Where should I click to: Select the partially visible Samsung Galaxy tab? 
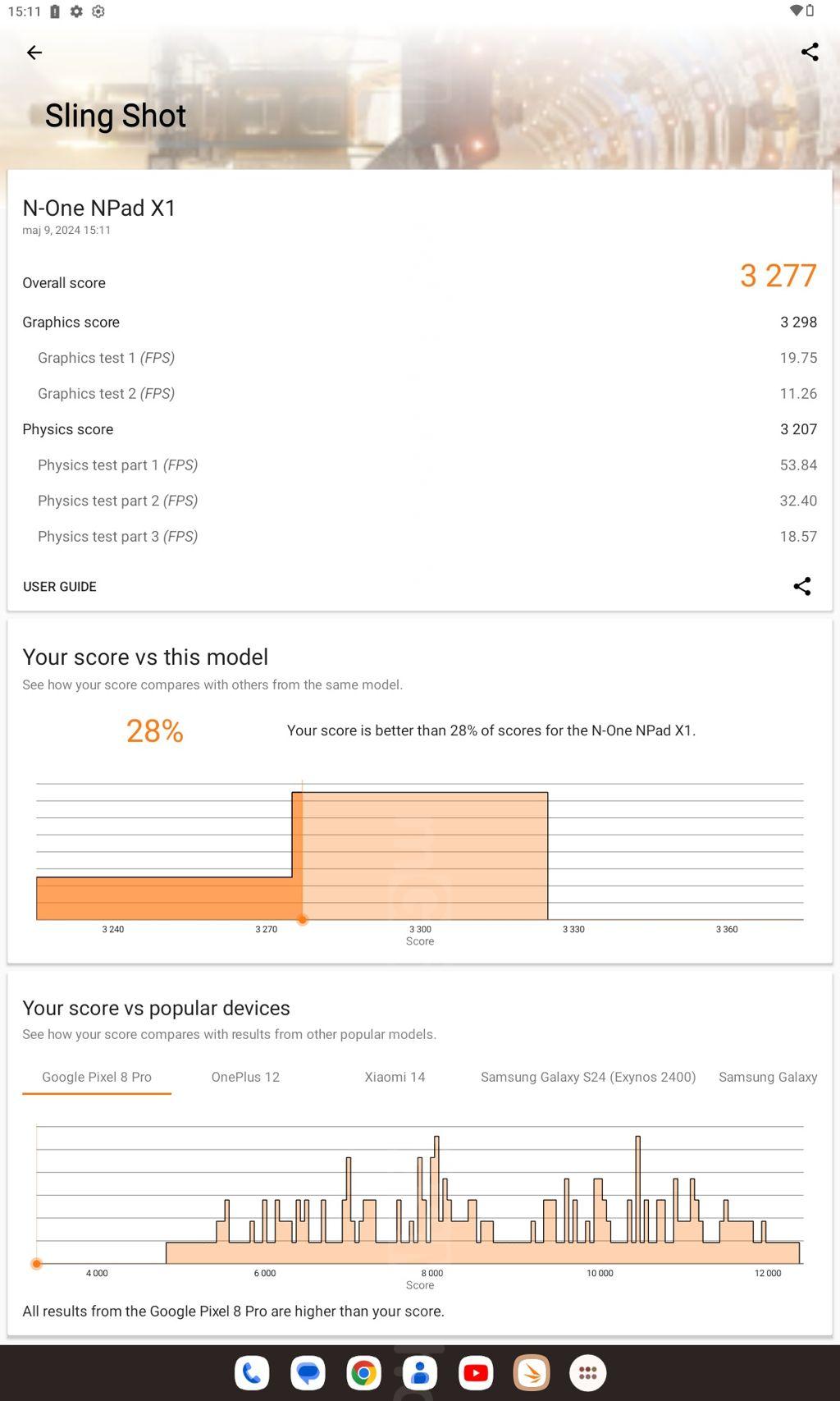point(768,1077)
